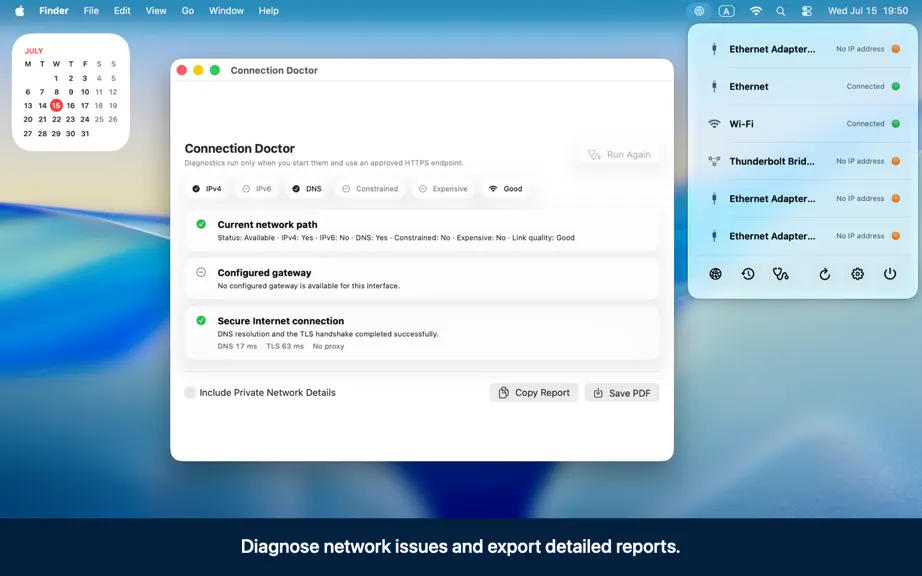Select the Ethernet connected interface row
This screenshot has width=922, height=576.
click(x=803, y=86)
